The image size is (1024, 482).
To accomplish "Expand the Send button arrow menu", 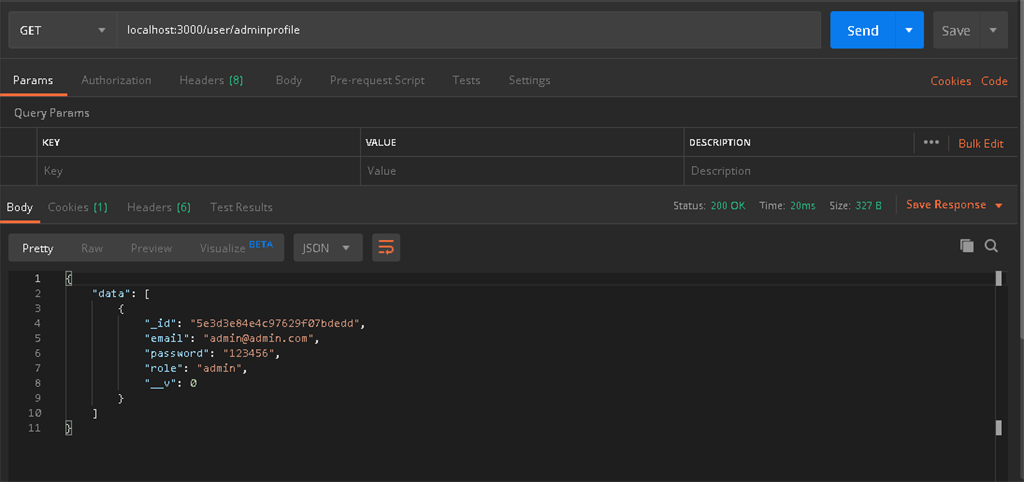I will [908, 31].
